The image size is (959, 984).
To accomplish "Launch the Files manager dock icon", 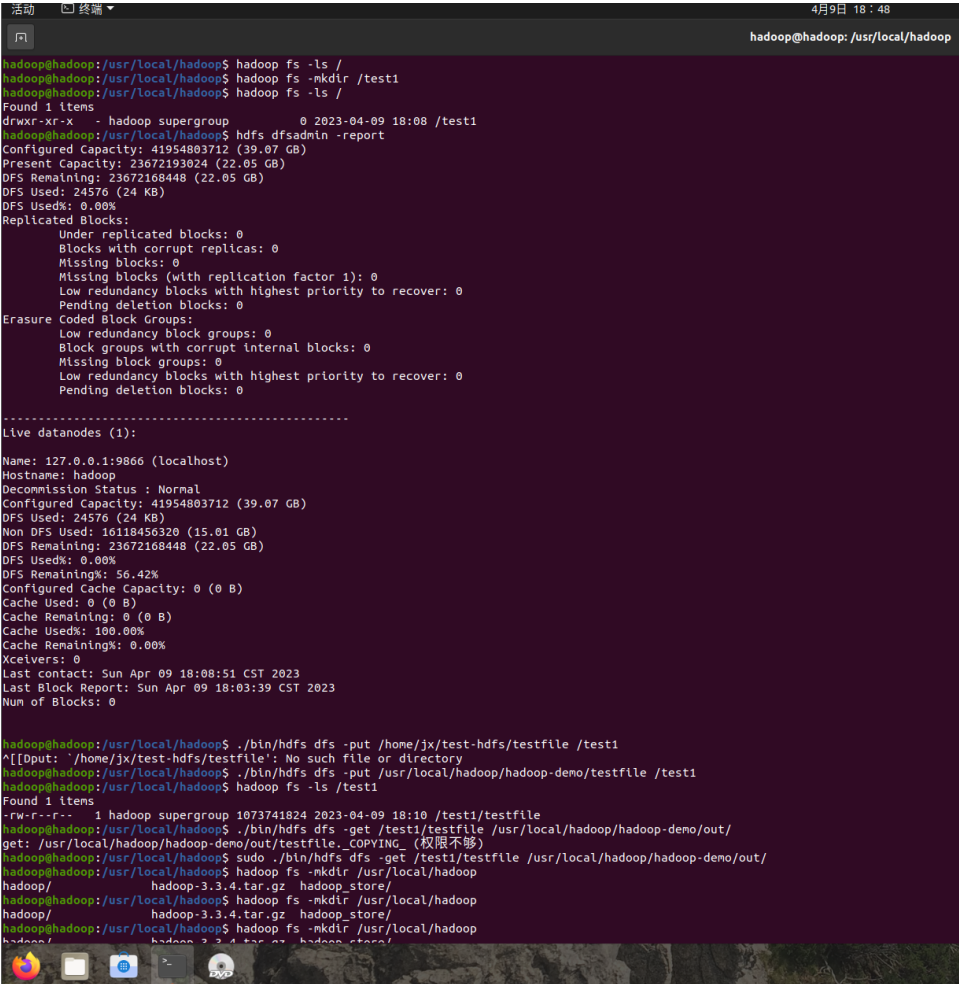I will coord(75,966).
